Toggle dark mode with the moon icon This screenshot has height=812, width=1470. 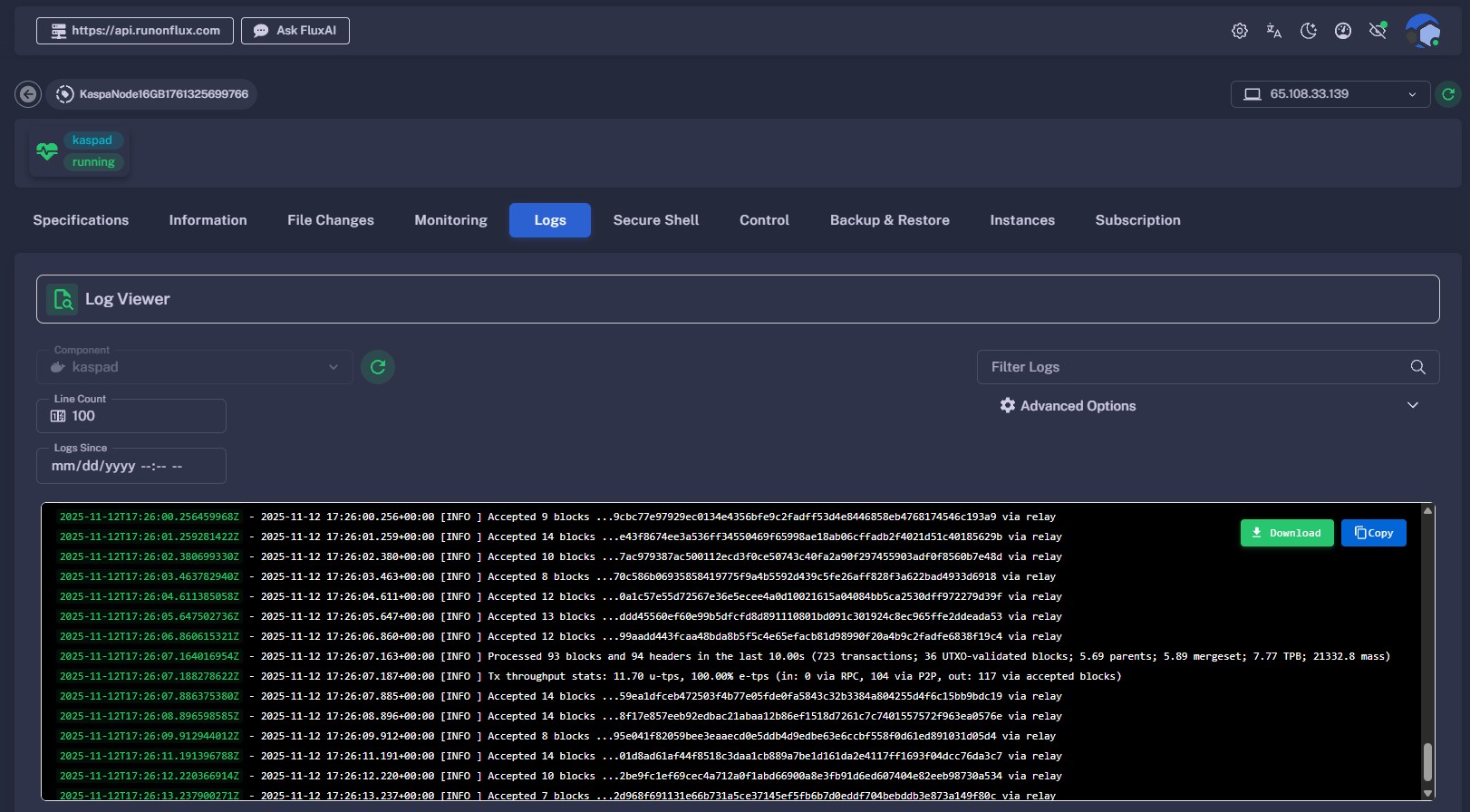point(1308,31)
